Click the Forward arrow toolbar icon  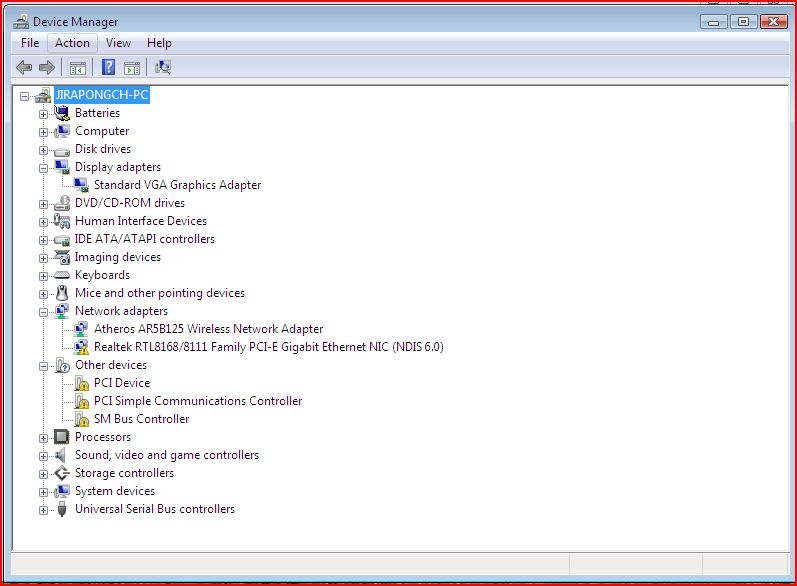tap(47, 67)
